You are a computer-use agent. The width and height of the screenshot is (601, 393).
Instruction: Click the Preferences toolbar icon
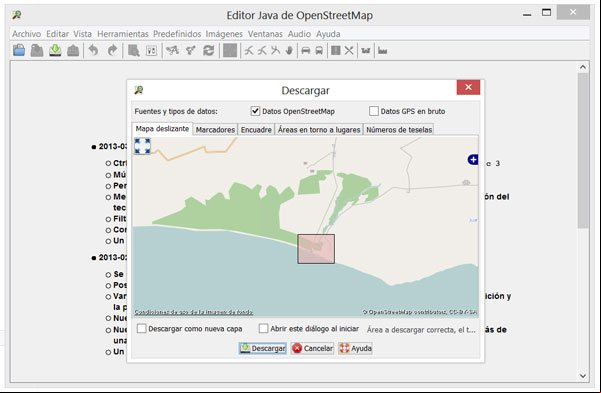(151, 50)
